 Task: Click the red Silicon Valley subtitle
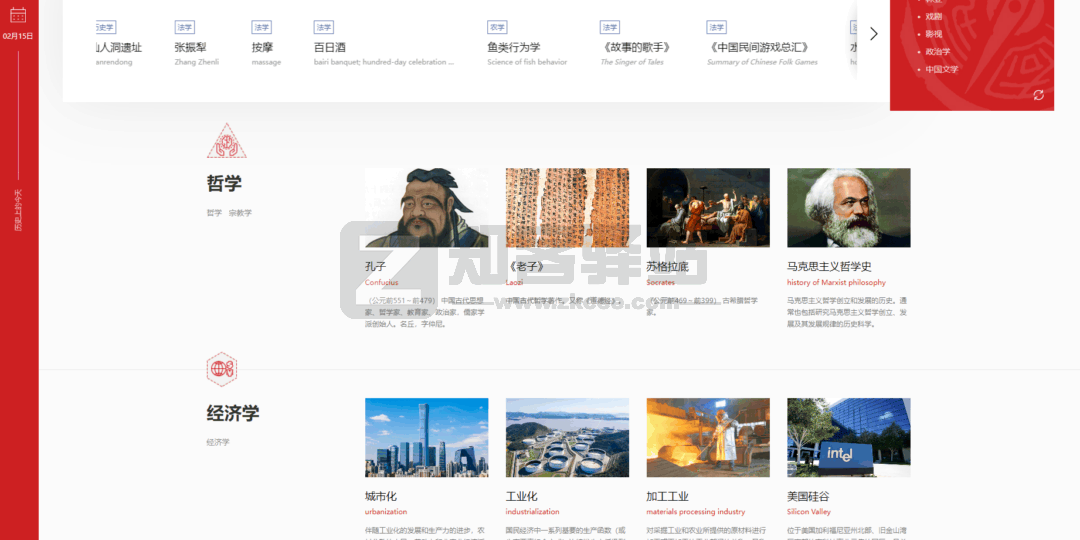click(809, 512)
